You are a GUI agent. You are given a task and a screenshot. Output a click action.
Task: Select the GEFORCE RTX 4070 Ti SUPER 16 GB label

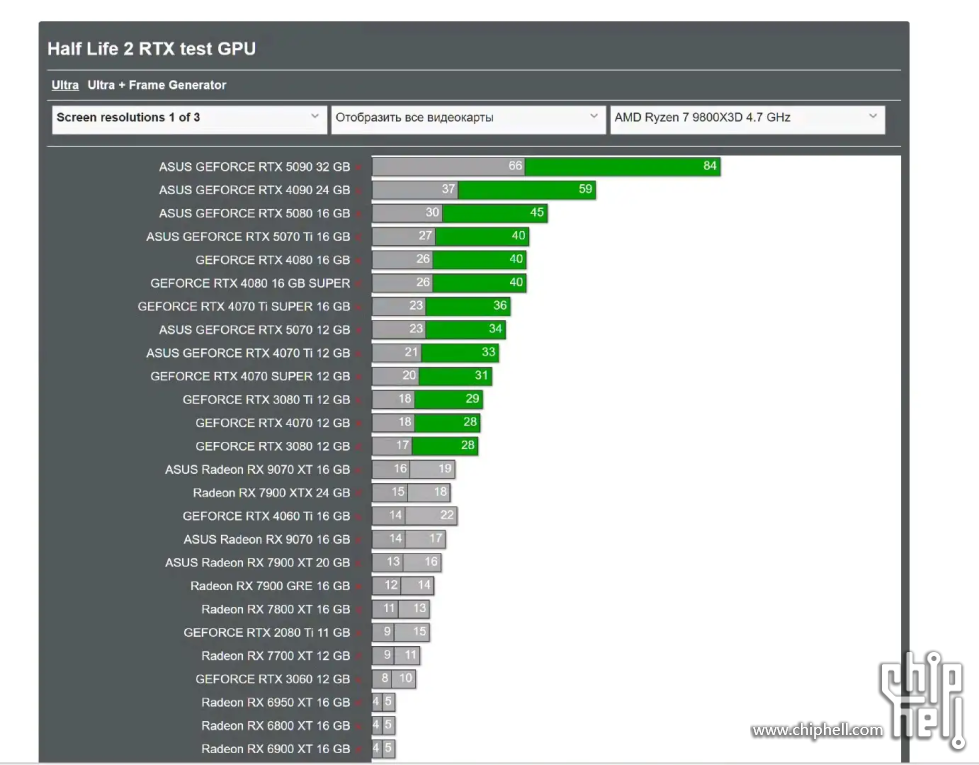(244, 307)
